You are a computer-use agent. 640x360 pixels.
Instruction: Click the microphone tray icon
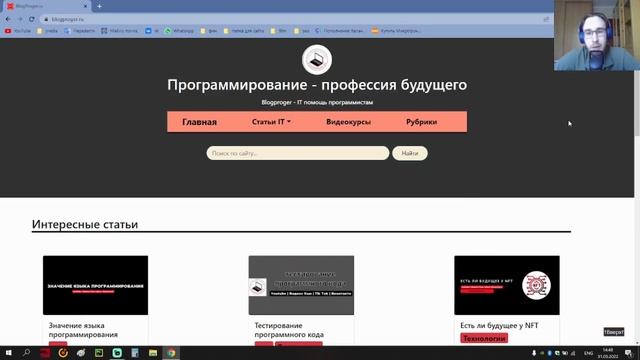534,353
